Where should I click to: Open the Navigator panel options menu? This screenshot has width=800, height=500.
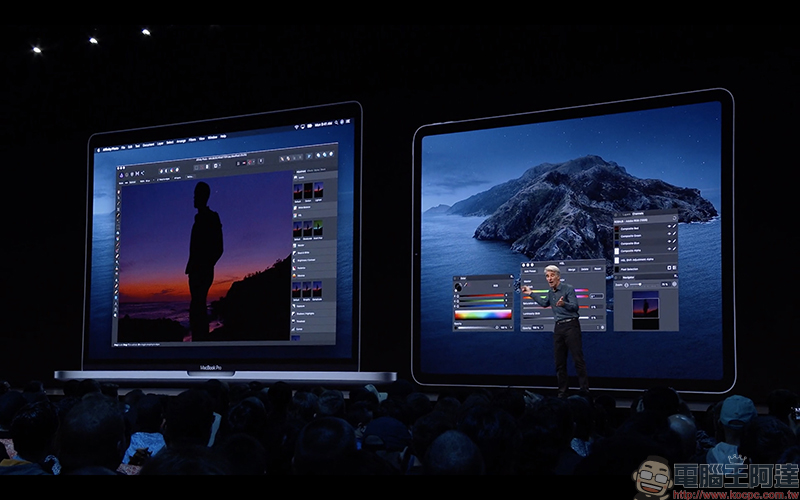[x=676, y=276]
